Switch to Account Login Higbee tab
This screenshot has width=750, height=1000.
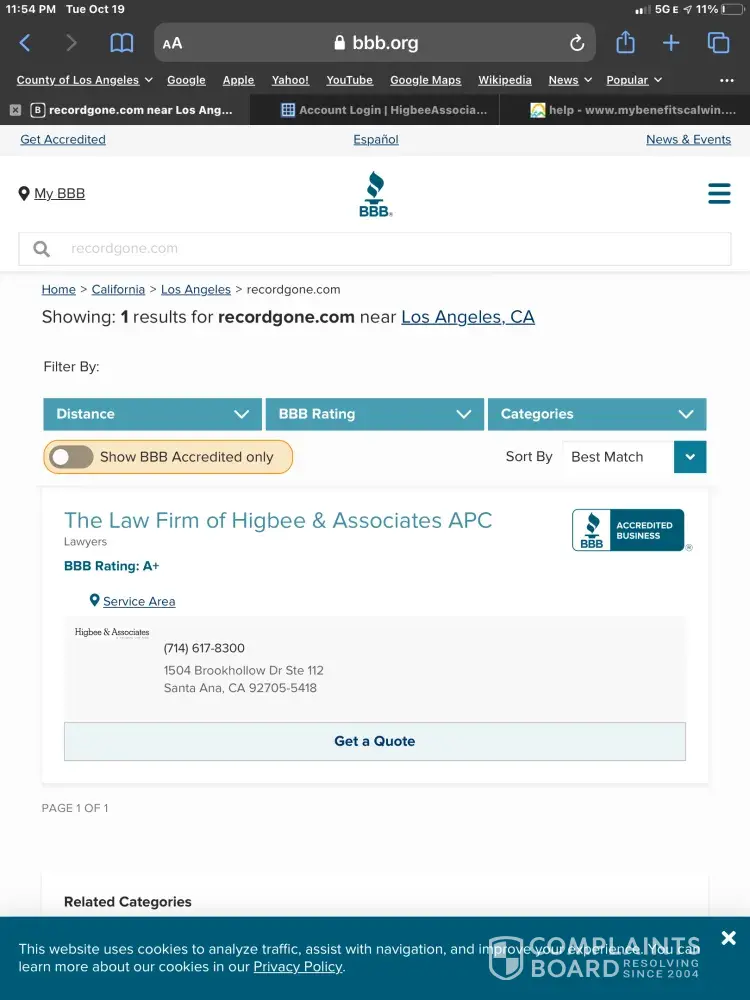point(383,110)
